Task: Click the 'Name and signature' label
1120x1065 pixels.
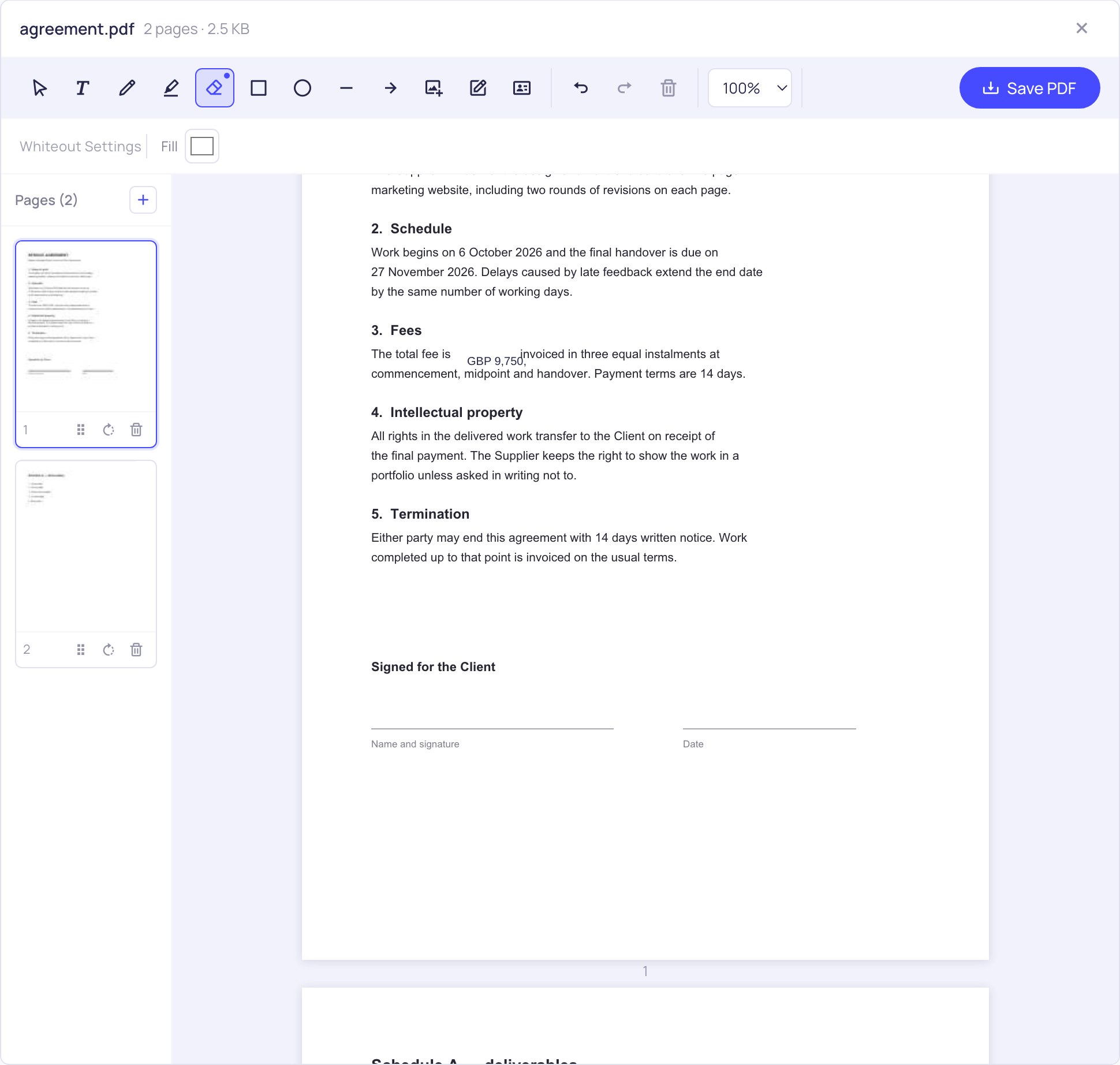Action: pos(415,744)
